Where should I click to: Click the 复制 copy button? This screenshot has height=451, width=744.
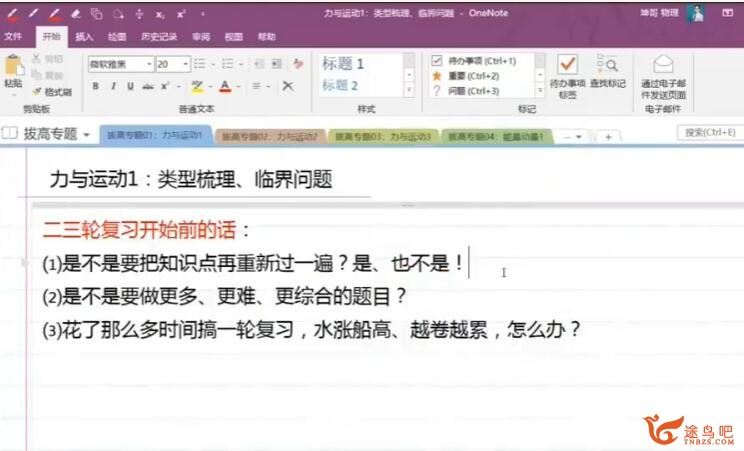47,75
